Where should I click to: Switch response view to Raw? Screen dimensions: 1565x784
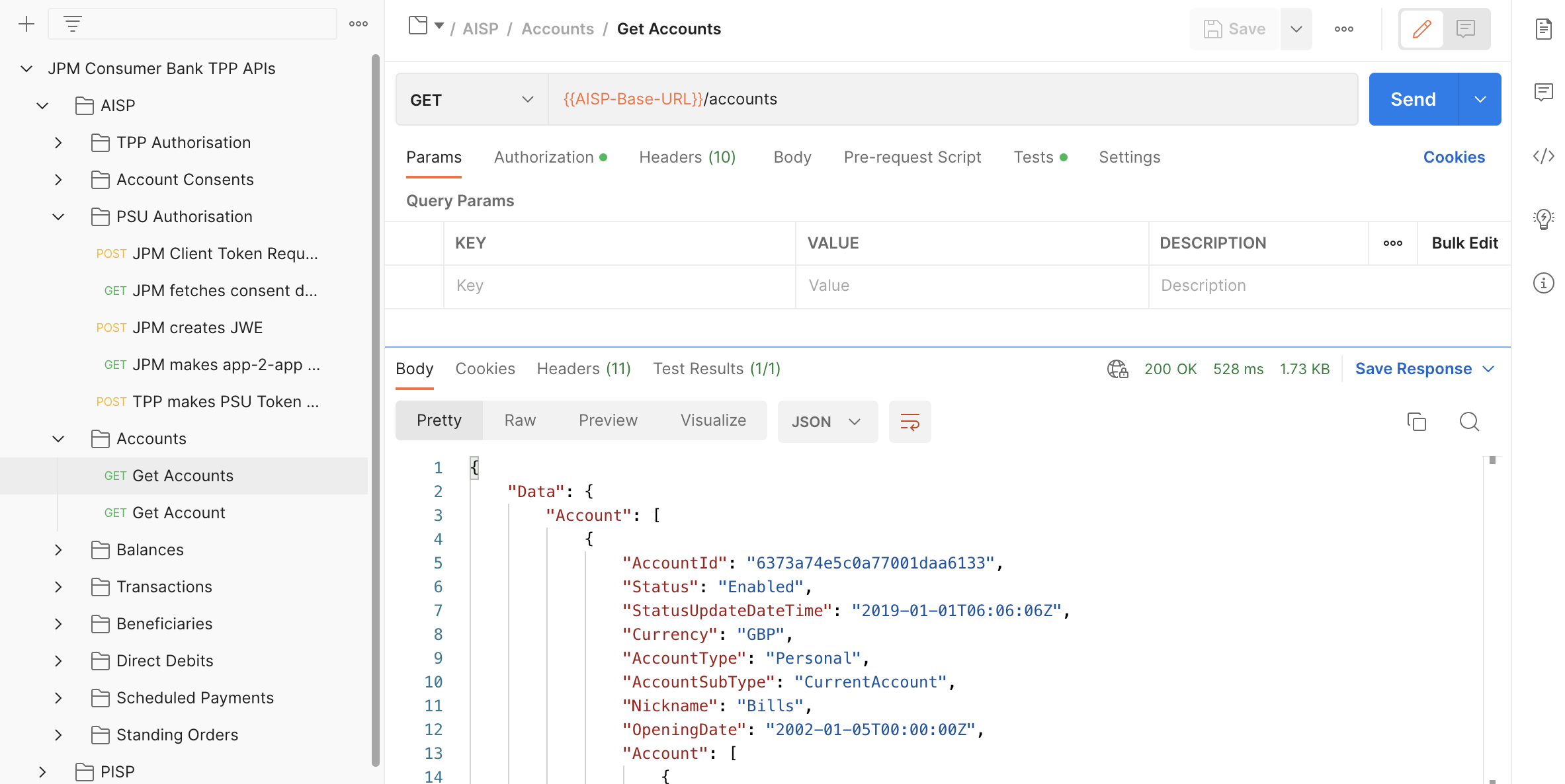[x=520, y=420]
